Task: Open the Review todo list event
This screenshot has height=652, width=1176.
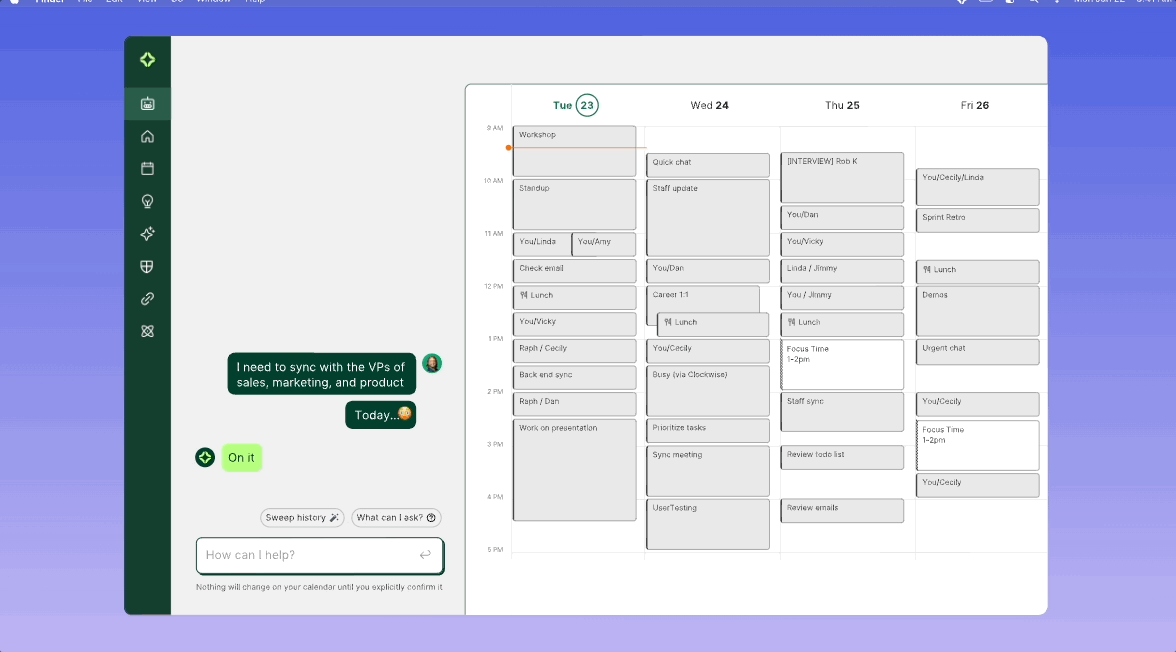Action: pos(842,458)
